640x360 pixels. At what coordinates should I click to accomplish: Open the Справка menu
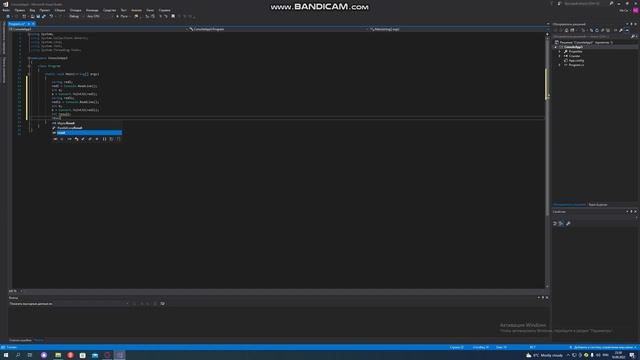pos(164,10)
